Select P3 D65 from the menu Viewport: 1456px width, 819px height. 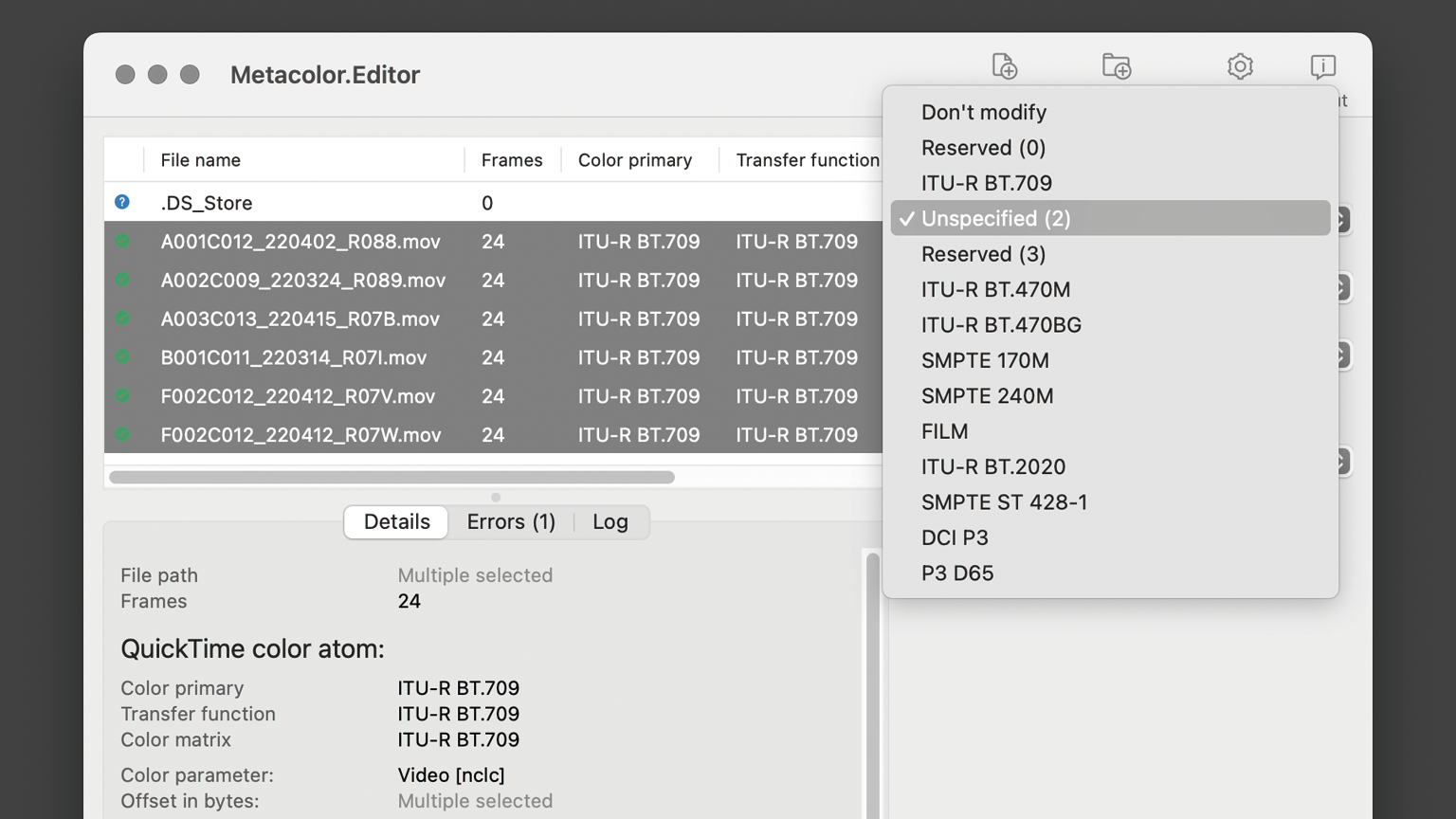[957, 573]
